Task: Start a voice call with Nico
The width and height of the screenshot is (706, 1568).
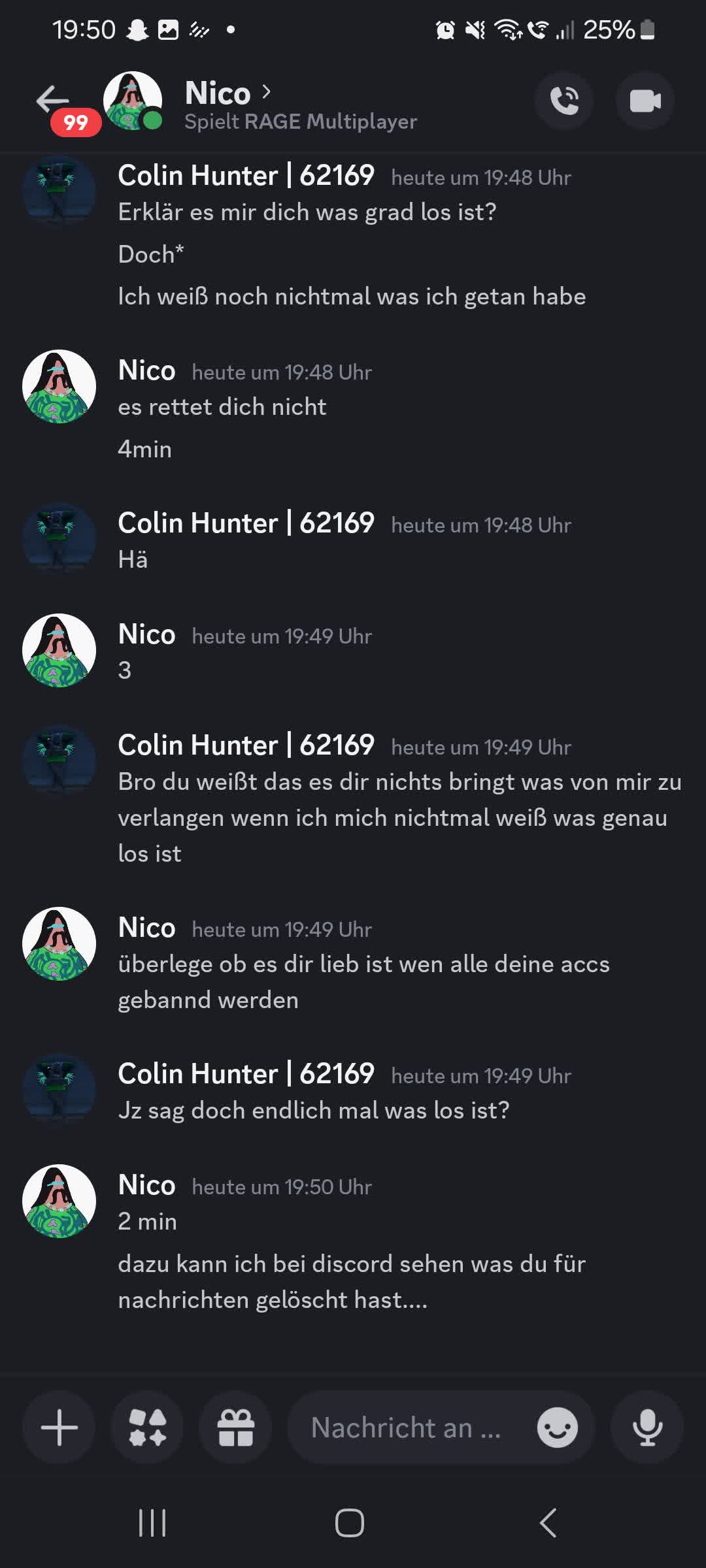Action: click(564, 101)
